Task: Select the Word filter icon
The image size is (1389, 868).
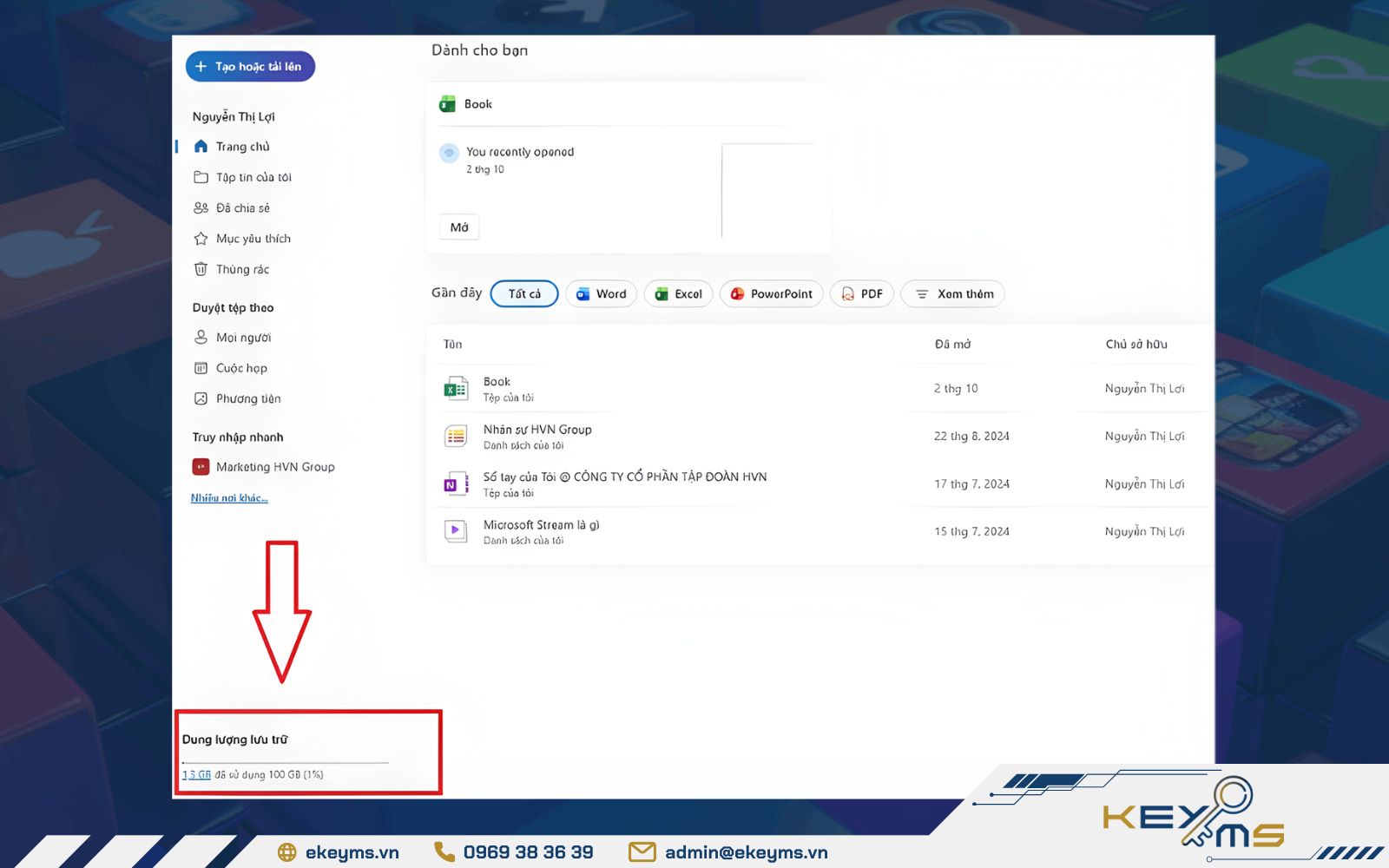Action: (584, 293)
